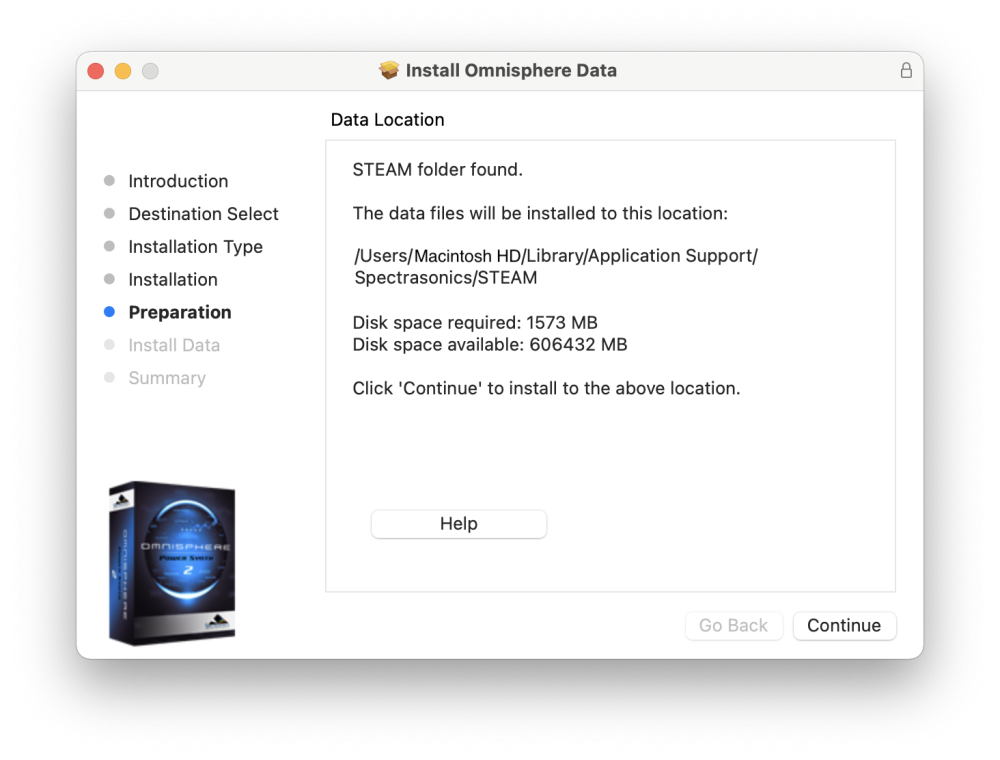This screenshot has height=760, width=1000.
Task: Click the Destination Select step indicator dot
Action: coord(109,214)
